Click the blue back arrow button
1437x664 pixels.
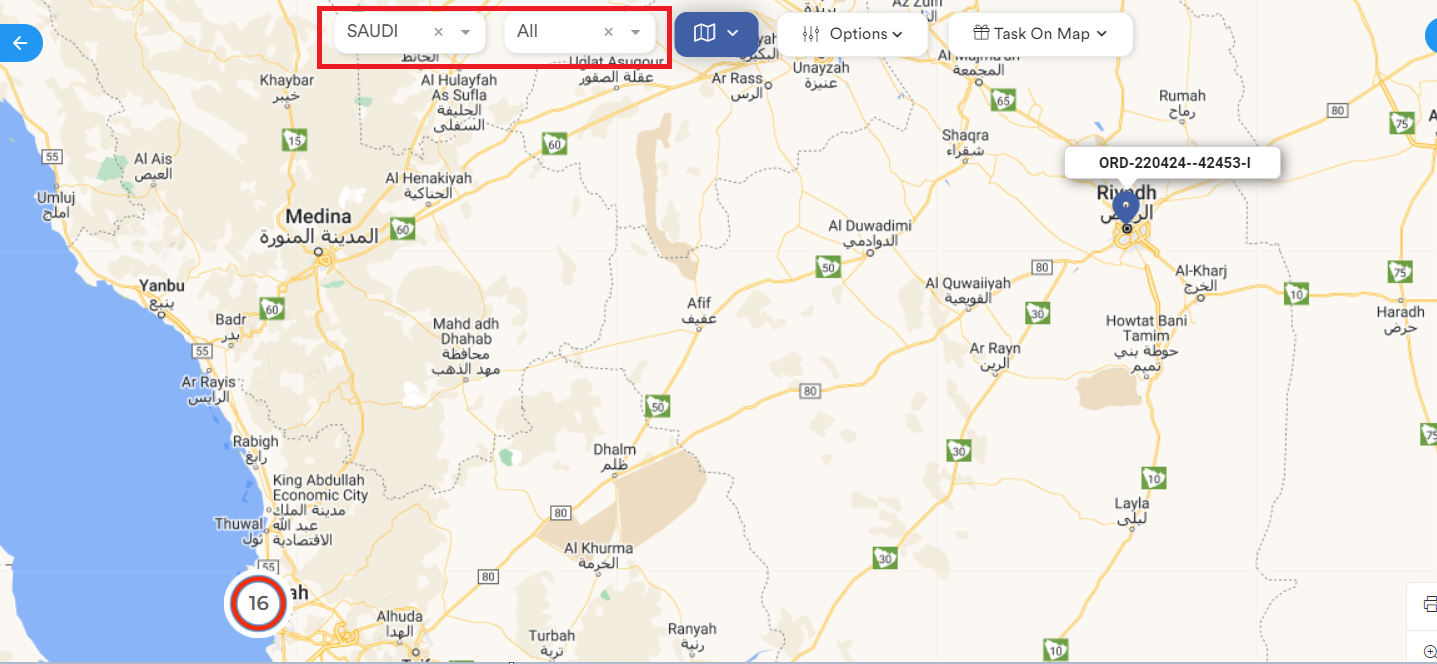[19, 43]
